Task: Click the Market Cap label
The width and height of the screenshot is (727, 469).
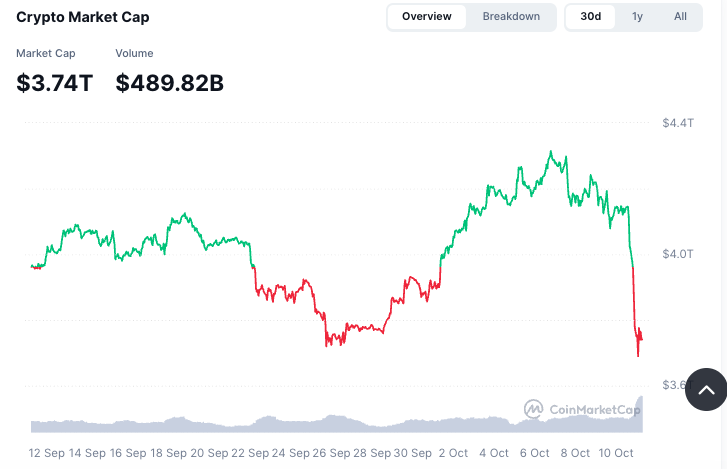Action: pyautogui.click(x=46, y=53)
